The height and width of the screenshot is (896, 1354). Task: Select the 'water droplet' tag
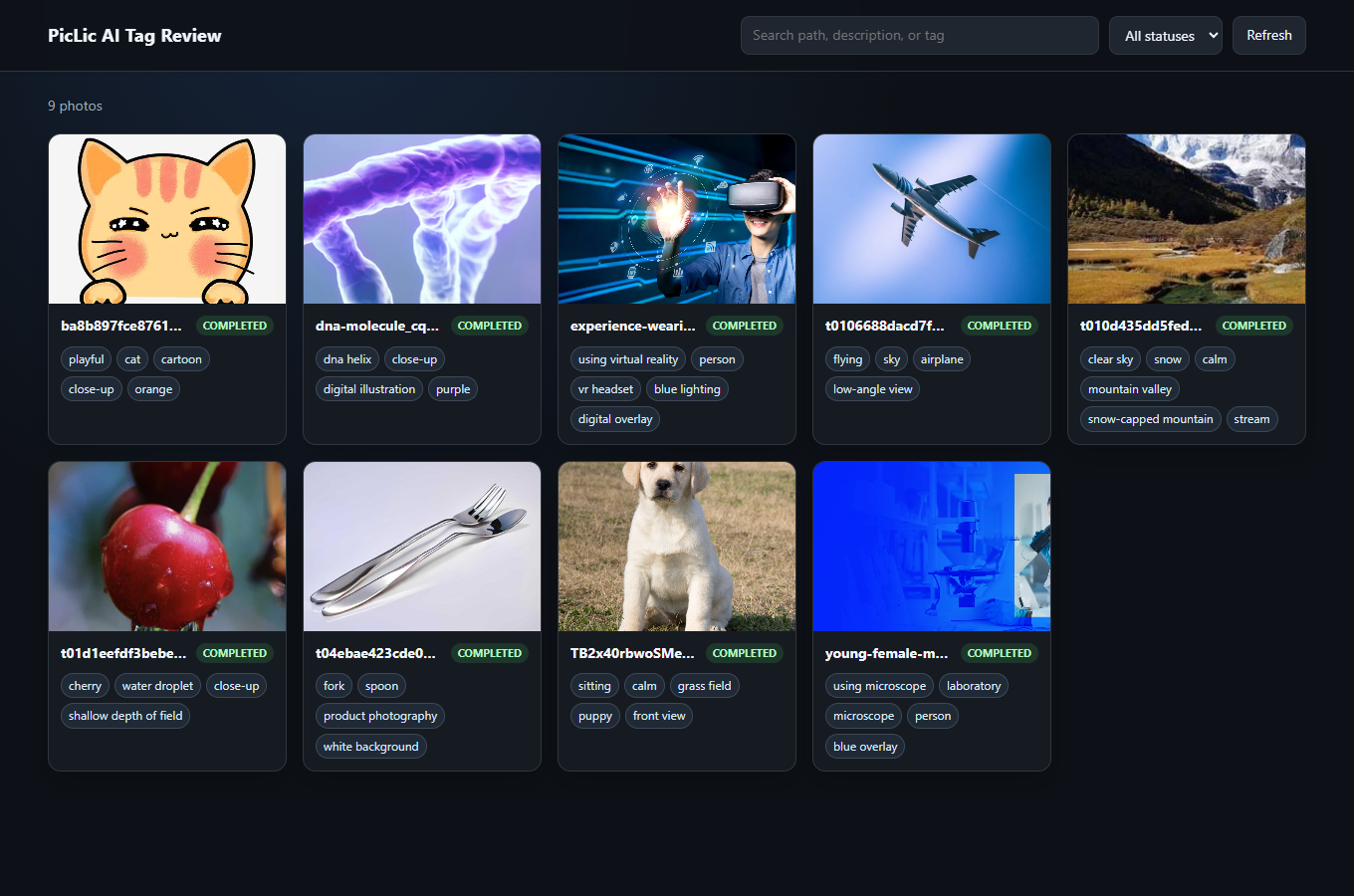157,686
